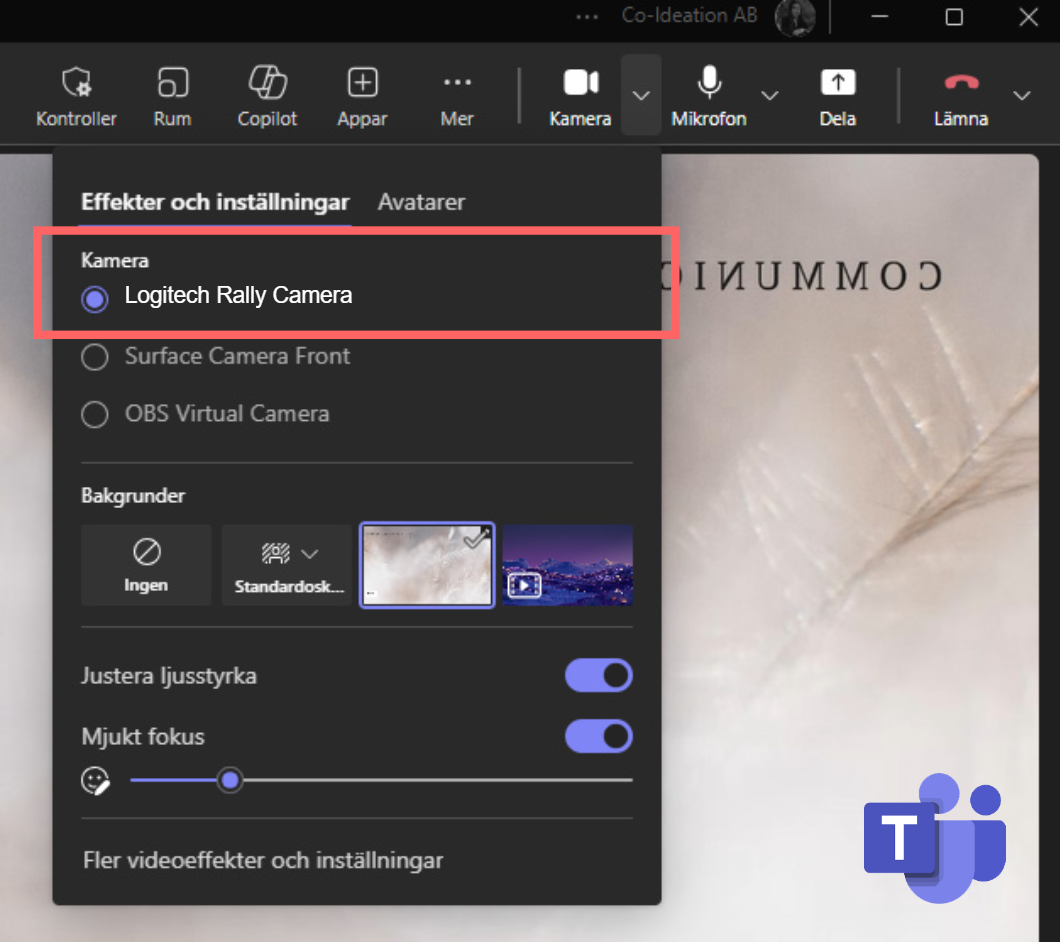This screenshot has width=1060, height=942.
Task: Expand the Lämna leave options arrow
Action: [1021, 95]
